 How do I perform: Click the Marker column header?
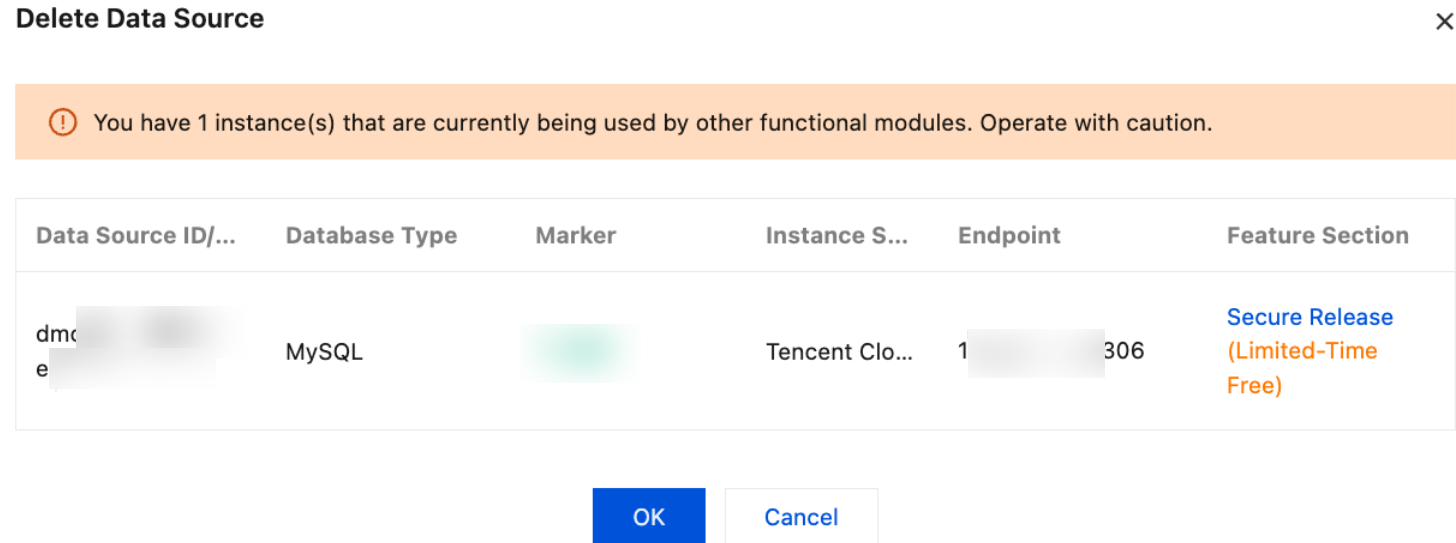pos(575,236)
